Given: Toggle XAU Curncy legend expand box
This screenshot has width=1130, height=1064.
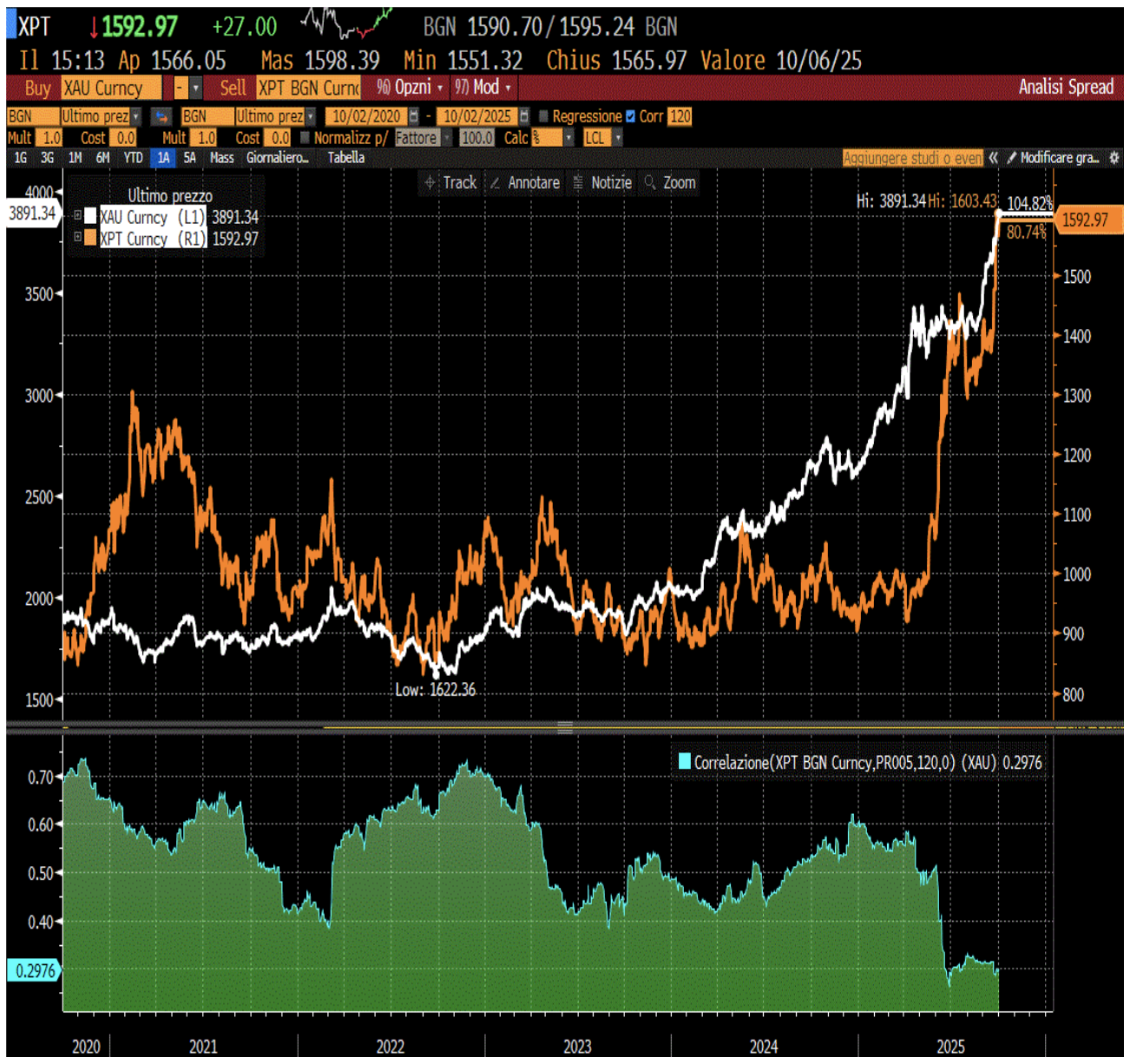Looking at the screenshot, I should (78, 215).
